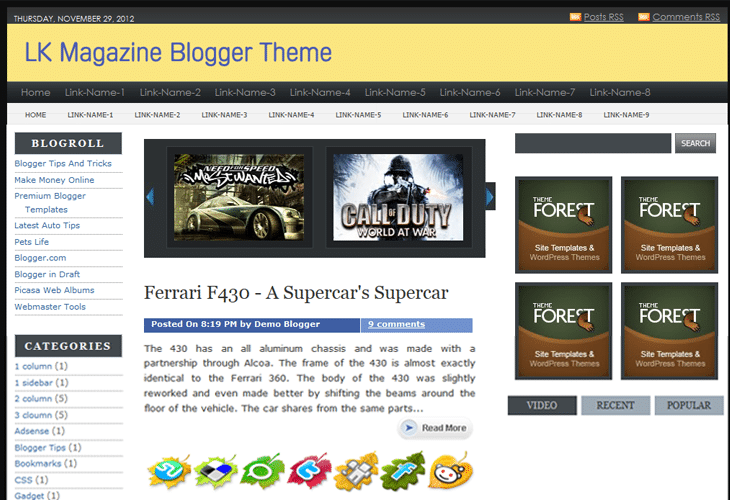Open the 1 sidebar category
The width and height of the screenshot is (730, 500).
point(34,383)
